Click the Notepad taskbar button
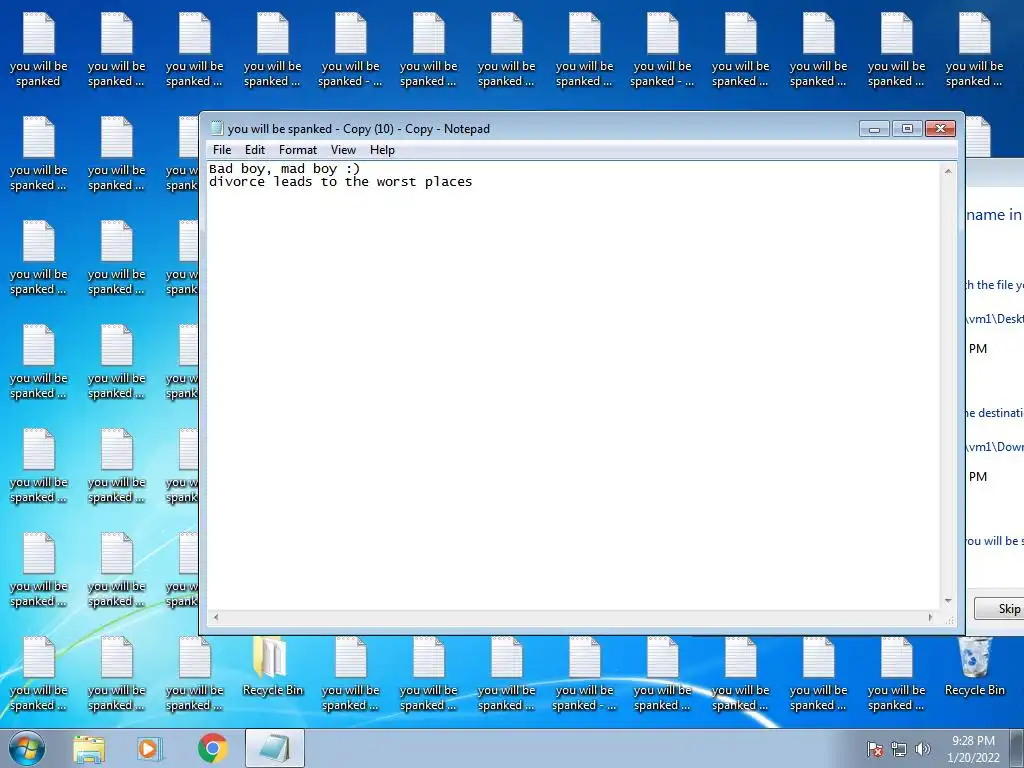Image resolution: width=1024 pixels, height=768 pixels. click(x=275, y=748)
